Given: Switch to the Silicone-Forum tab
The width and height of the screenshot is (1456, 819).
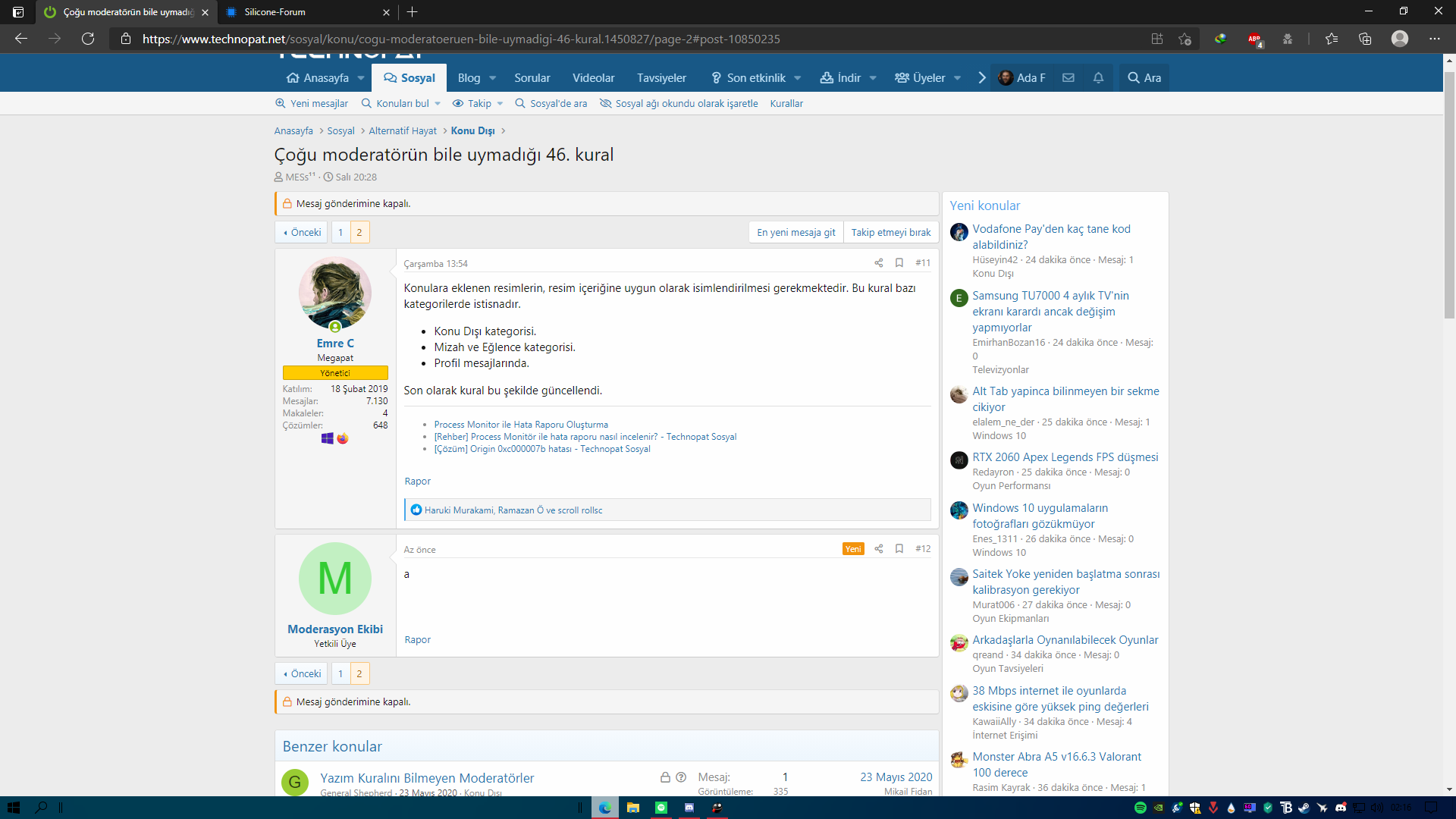Looking at the screenshot, I should (307, 12).
